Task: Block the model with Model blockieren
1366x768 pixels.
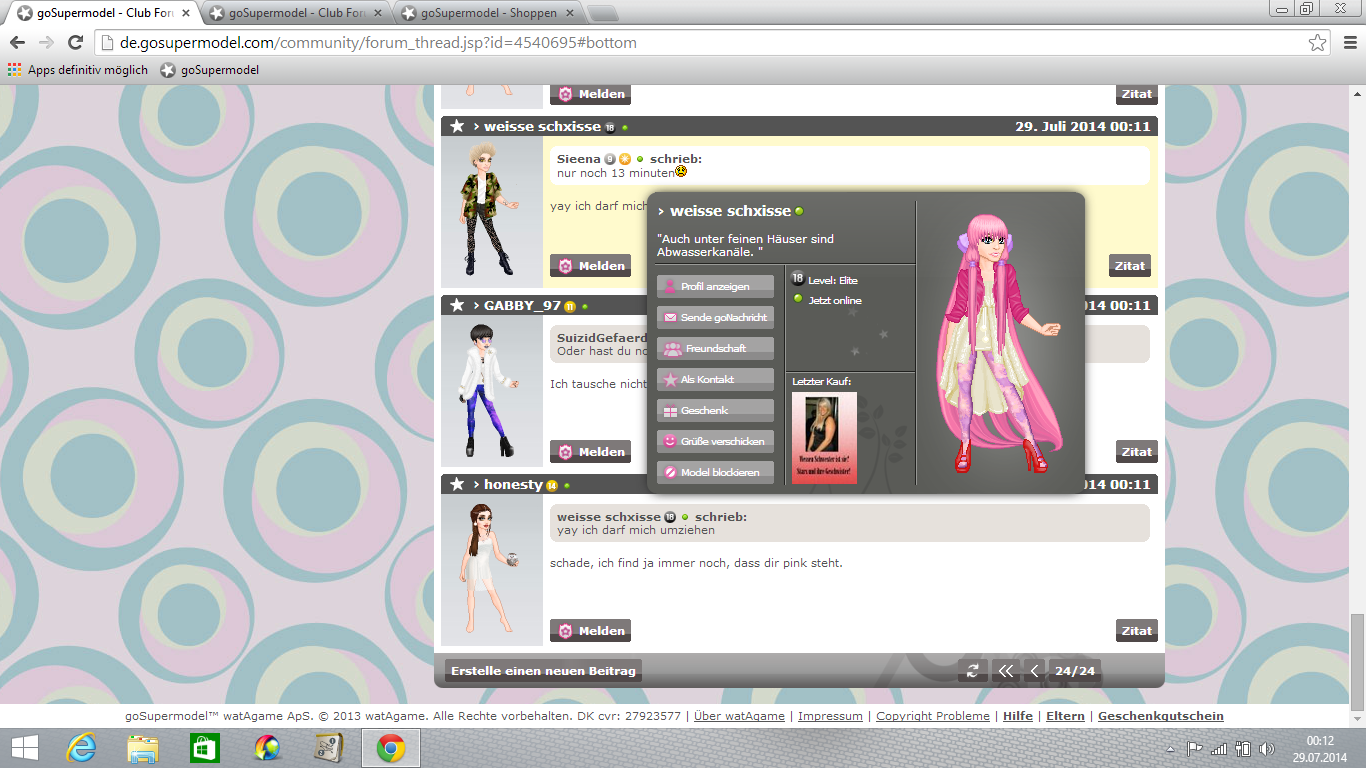Action: [x=715, y=472]
